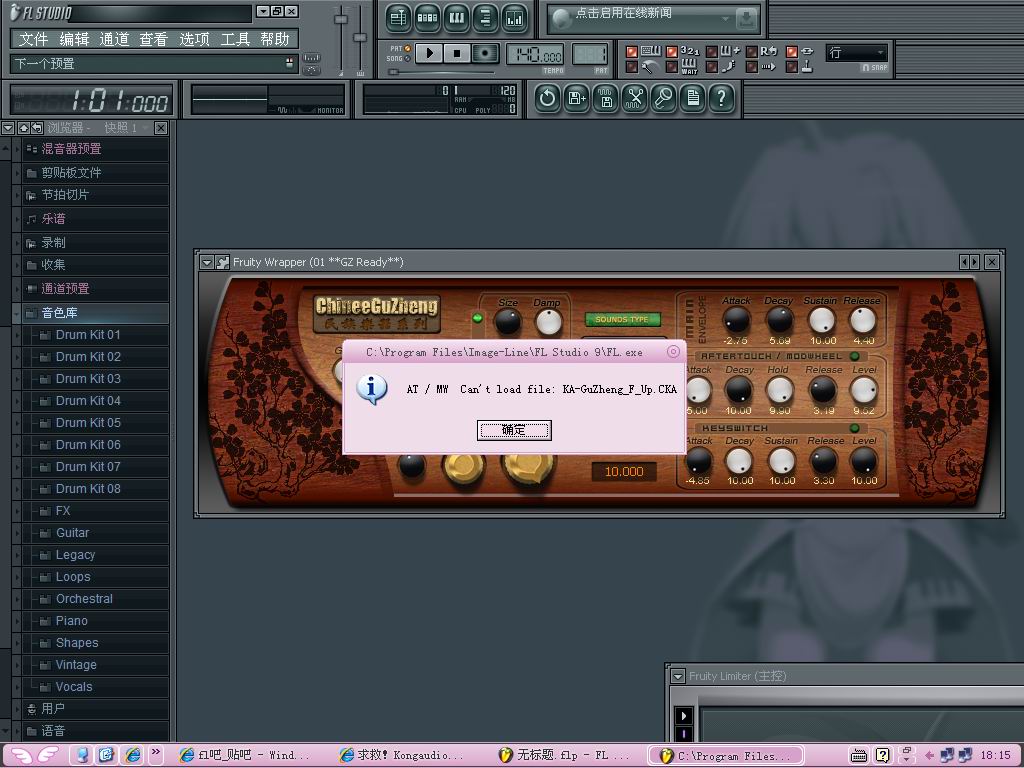The height and width of the screenshot is (768, 1024).
Task: Open the 编辑 menu
Action: tap(74, 39)
